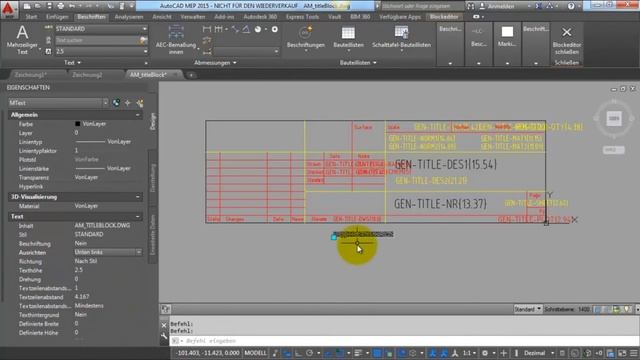Viewport: 640px width, 360px height.
Task: Select the linear dimension tool
Action: pyautogui.click(x=207, y=29)
